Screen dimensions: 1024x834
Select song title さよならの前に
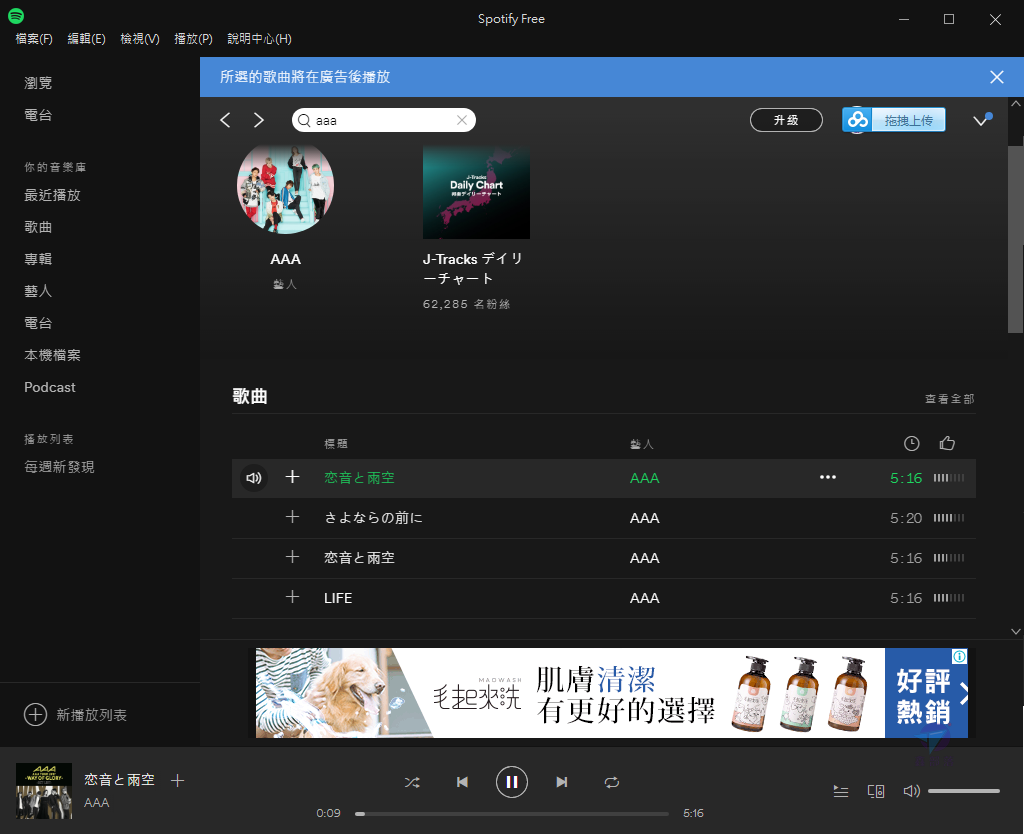pos(374,518)
